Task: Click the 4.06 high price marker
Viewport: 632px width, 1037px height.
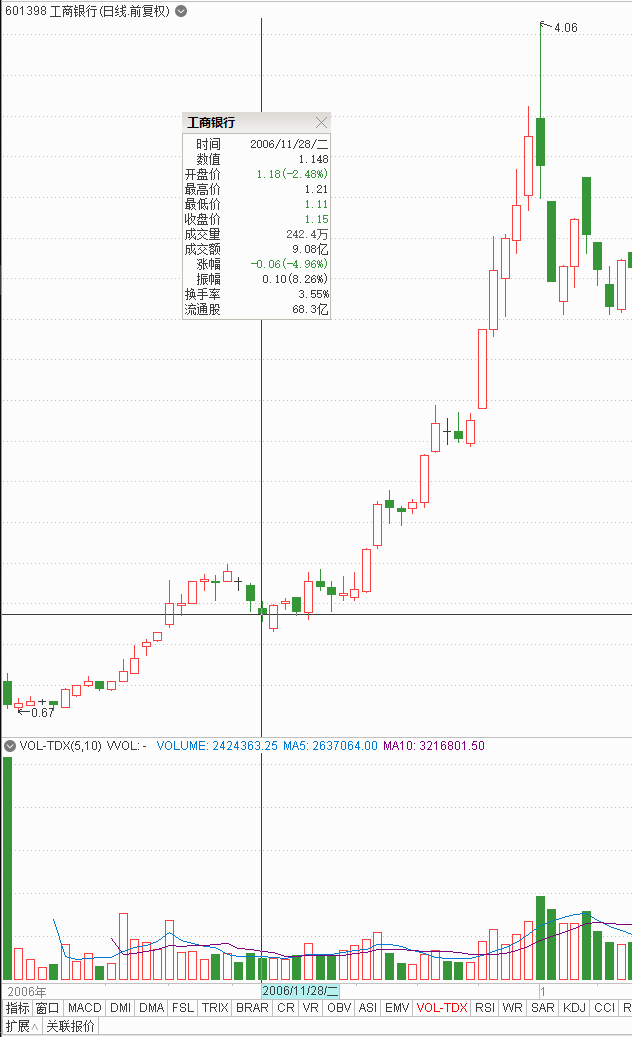Action: pos(565,28)
